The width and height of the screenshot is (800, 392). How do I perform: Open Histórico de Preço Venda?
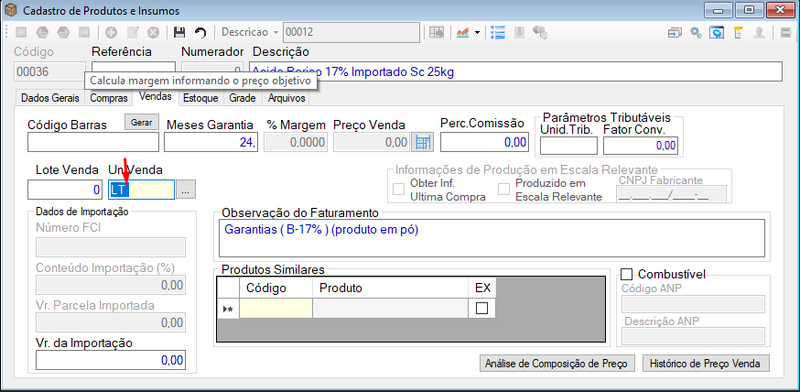[706, 363]
